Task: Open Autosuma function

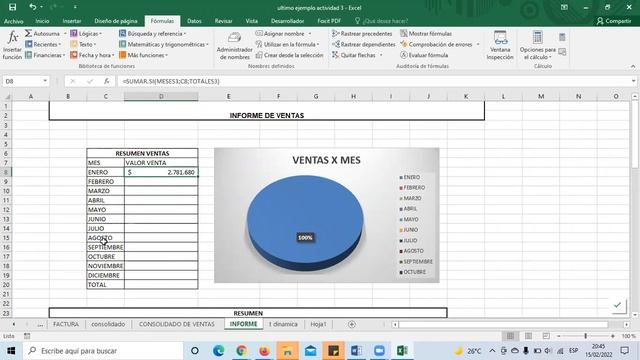Action: coord(42,33)
